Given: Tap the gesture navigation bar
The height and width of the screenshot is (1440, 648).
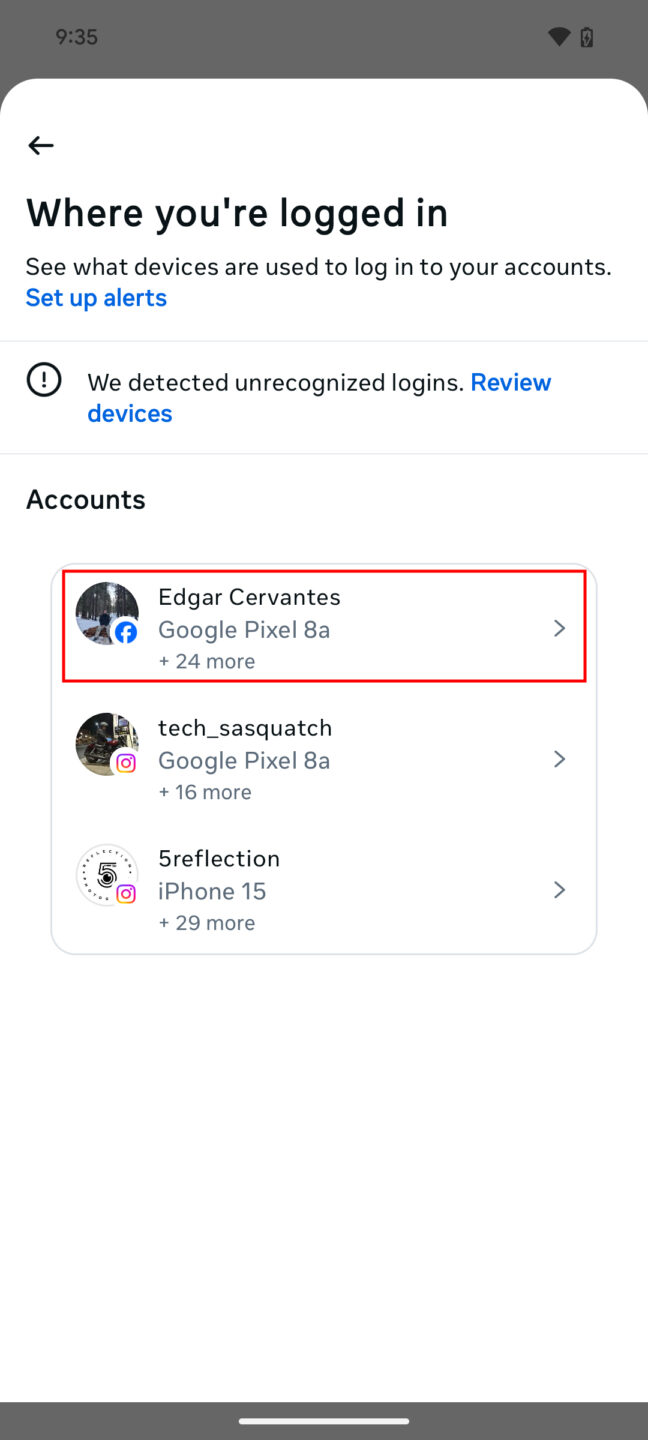Looking at the screenshot, I should pos(324,1420).
